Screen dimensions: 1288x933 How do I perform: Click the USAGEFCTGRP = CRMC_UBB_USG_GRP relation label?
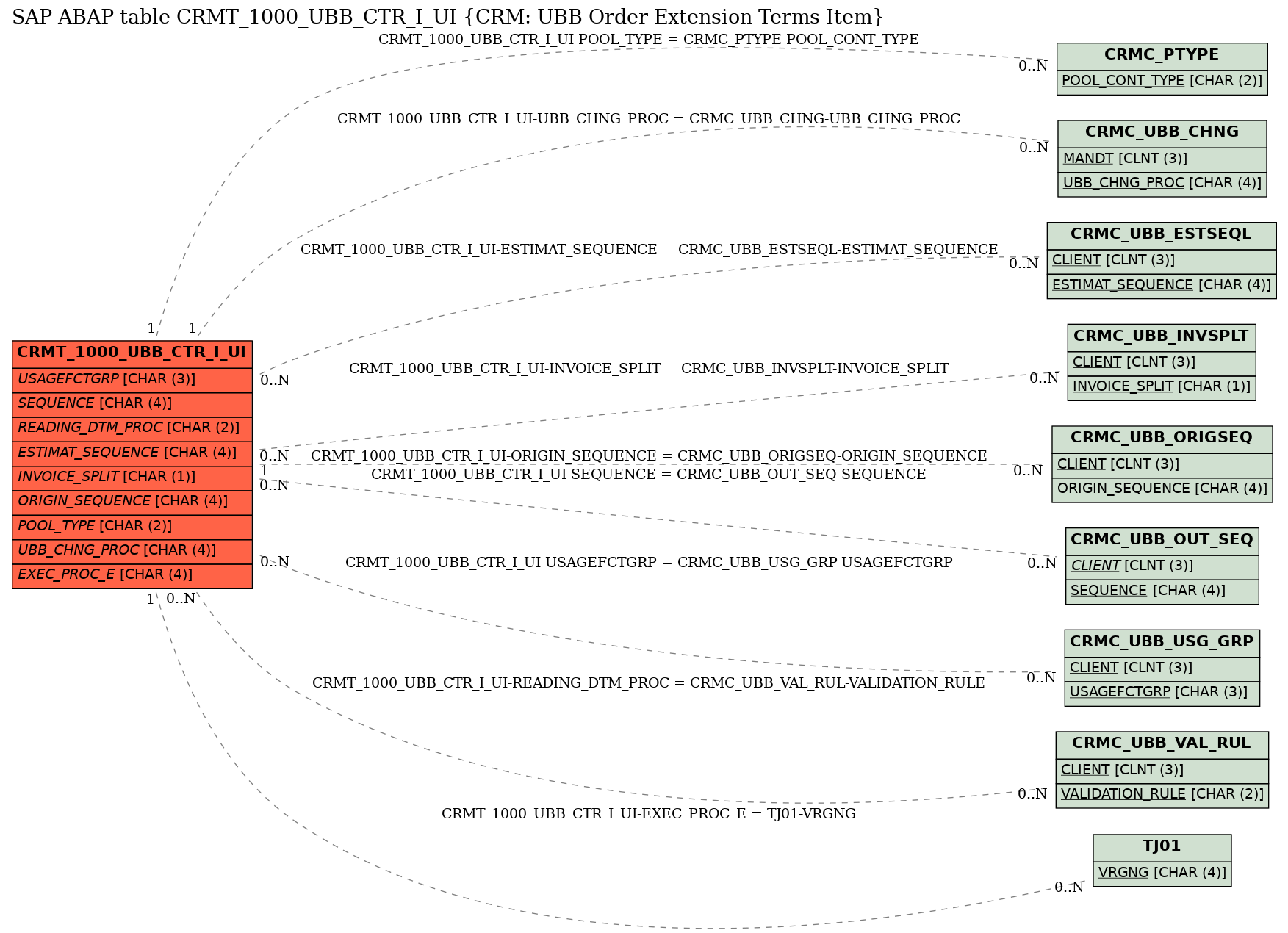pyautogui.click(x=649, y=563)
